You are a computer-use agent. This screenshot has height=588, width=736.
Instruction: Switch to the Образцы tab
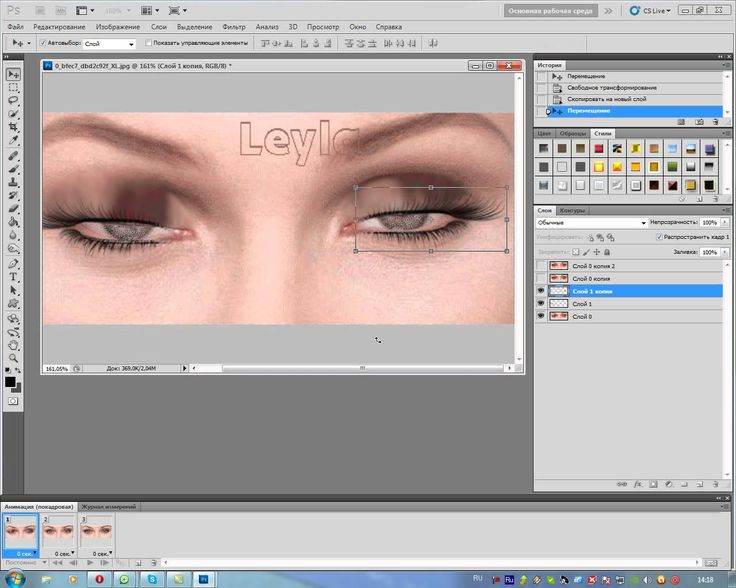573,134
